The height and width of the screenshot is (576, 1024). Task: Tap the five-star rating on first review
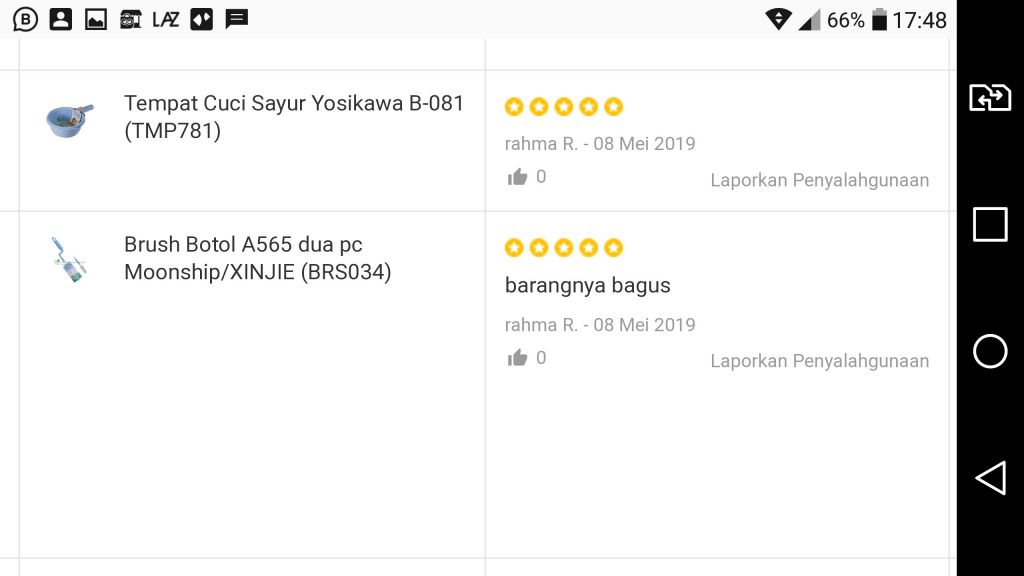(x=564, y=106)
